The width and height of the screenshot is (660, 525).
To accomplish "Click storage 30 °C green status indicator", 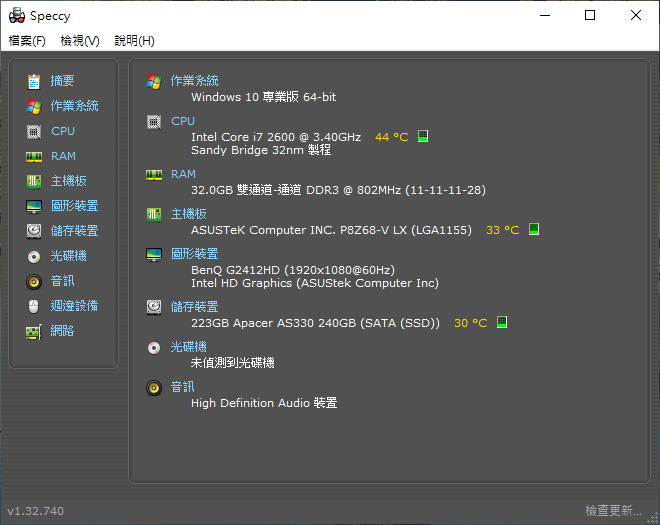I will tap(502, 322).
